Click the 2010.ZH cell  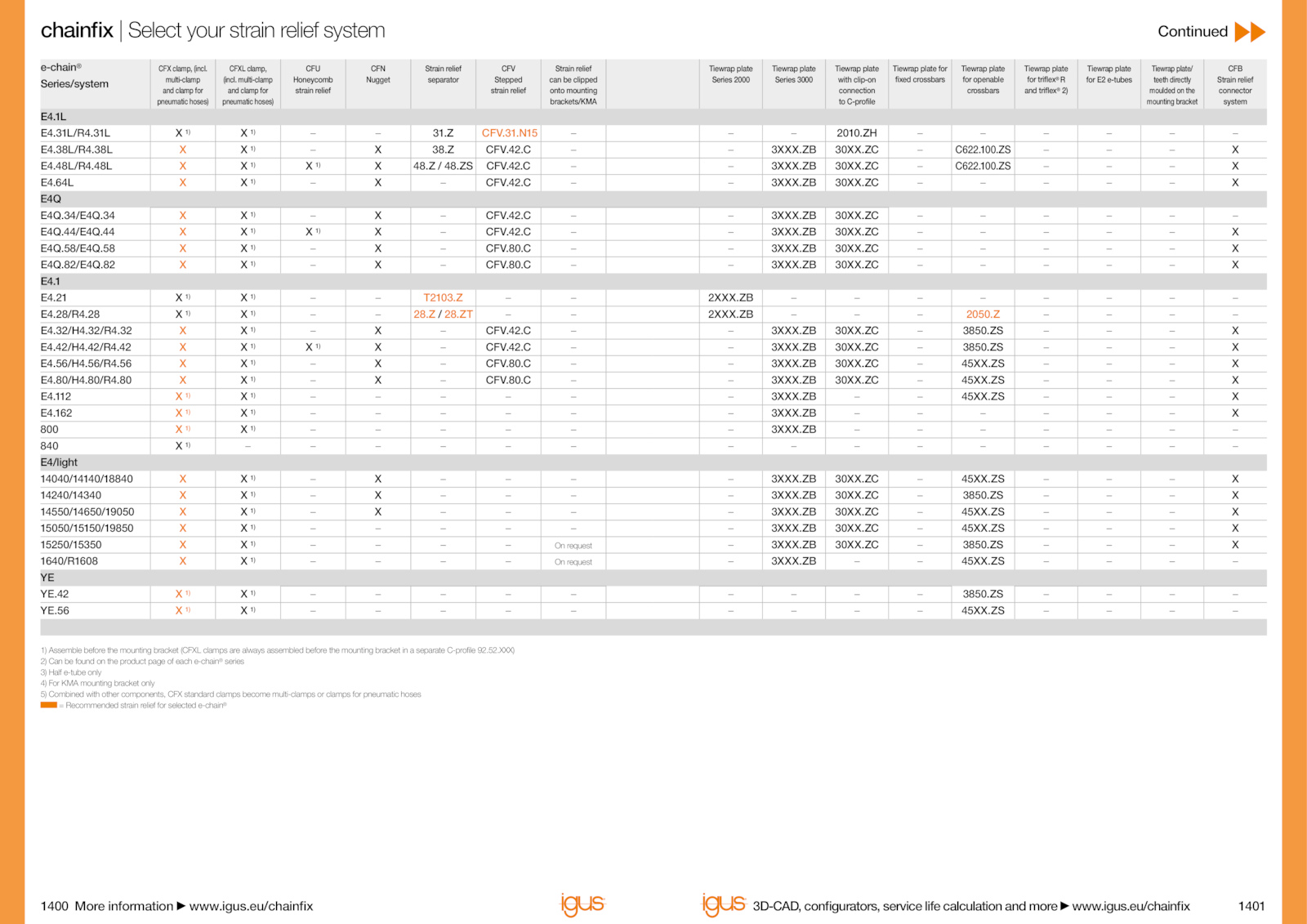pyautogui.click(x=857, y=133)
